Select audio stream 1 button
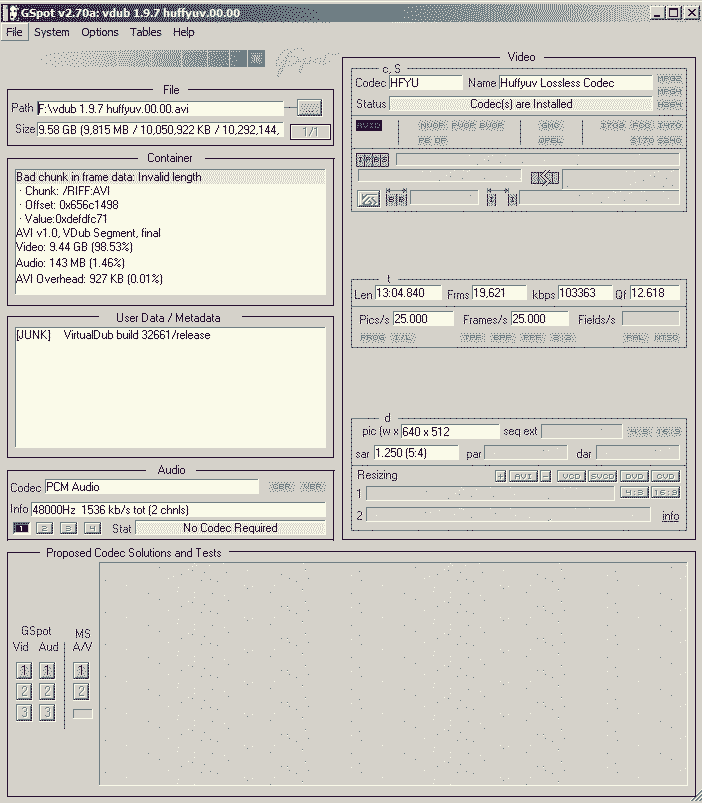Screen dimensions: 702x803 (21, 528)
